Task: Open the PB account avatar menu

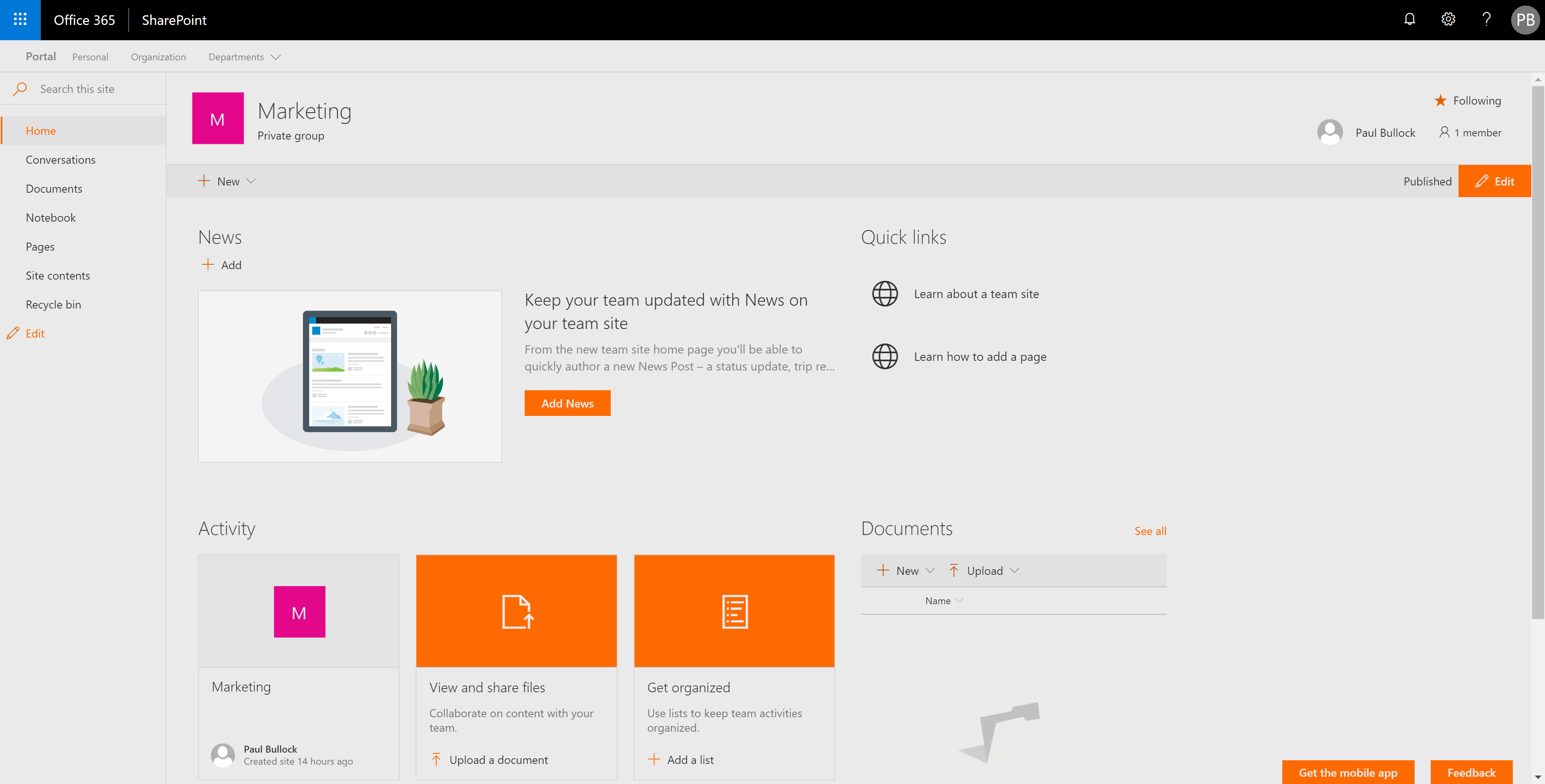Action: [x=1524, y=20]
